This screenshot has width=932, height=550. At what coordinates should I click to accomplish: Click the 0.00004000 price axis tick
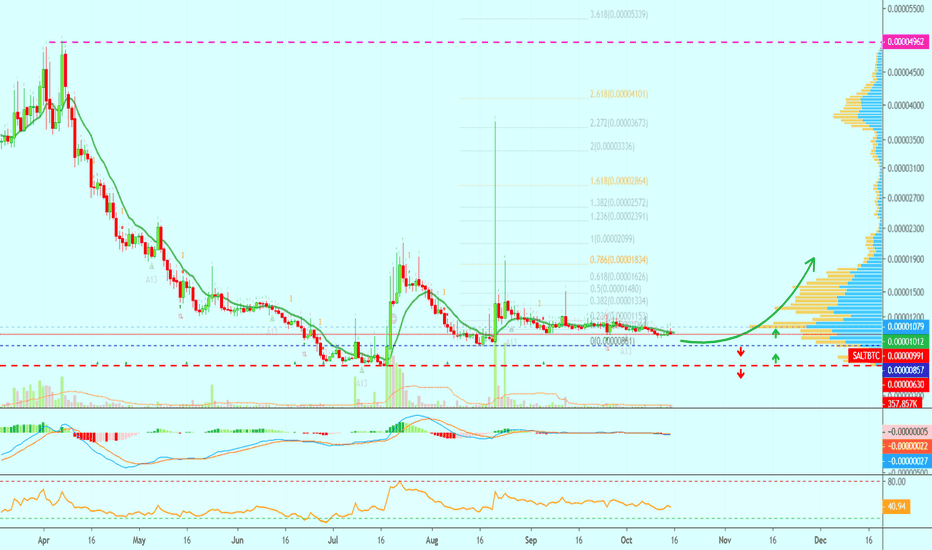[x=906, y=105]
